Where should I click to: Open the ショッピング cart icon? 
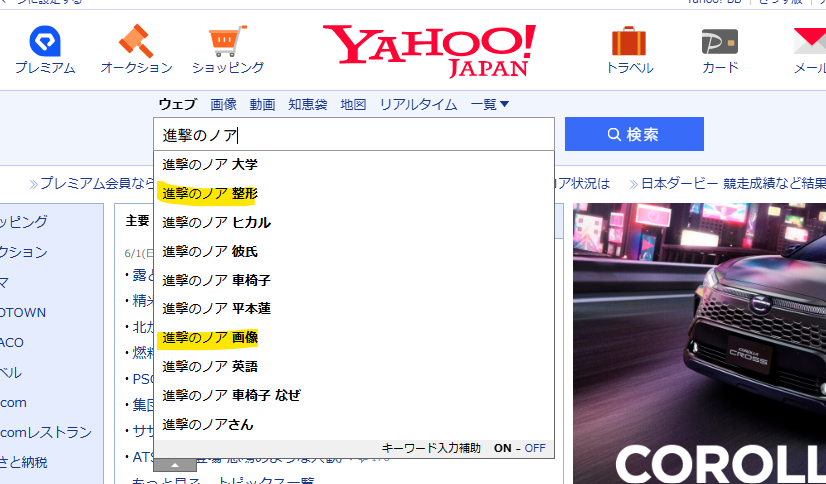[x=228, y=41]
